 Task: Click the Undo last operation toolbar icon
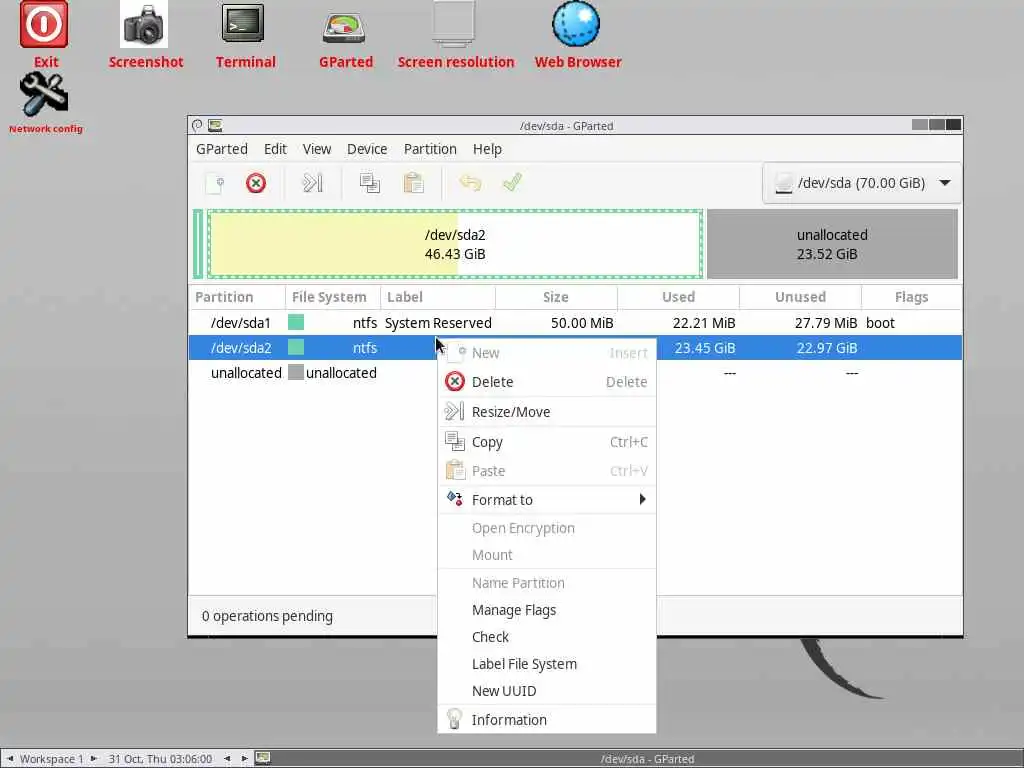click(x=470, y=183)
